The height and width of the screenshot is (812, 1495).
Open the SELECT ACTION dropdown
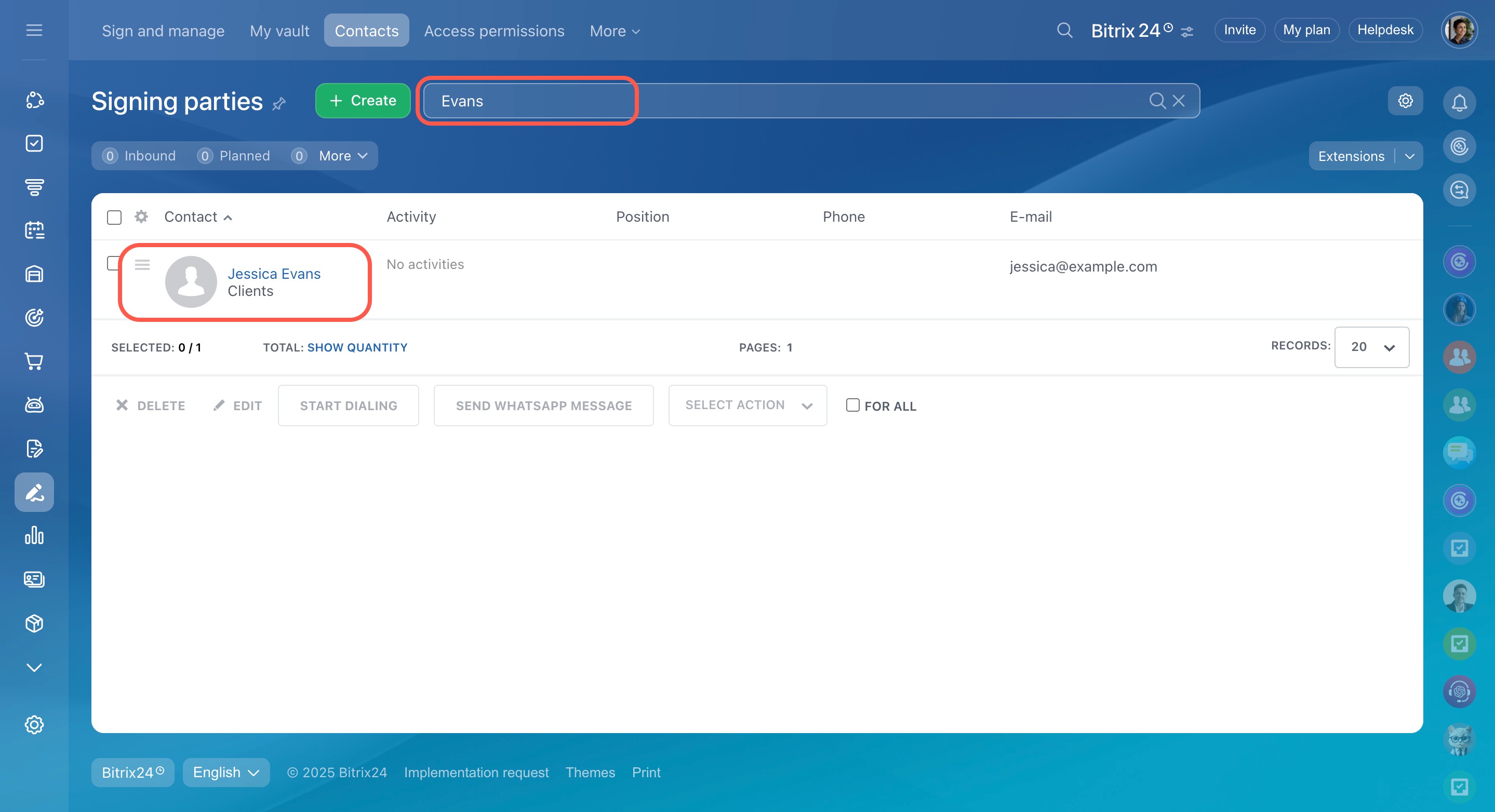point(747,405)
